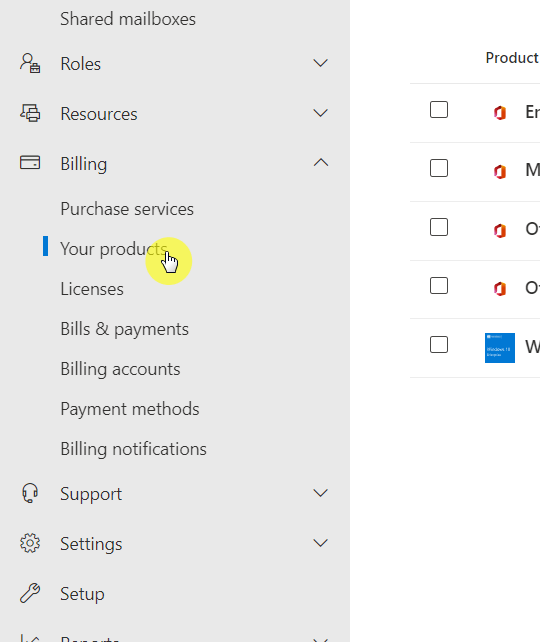The image size is (540, 642).
Task: Tick the checkbox of the second product row
Action: tap(438, 168)
